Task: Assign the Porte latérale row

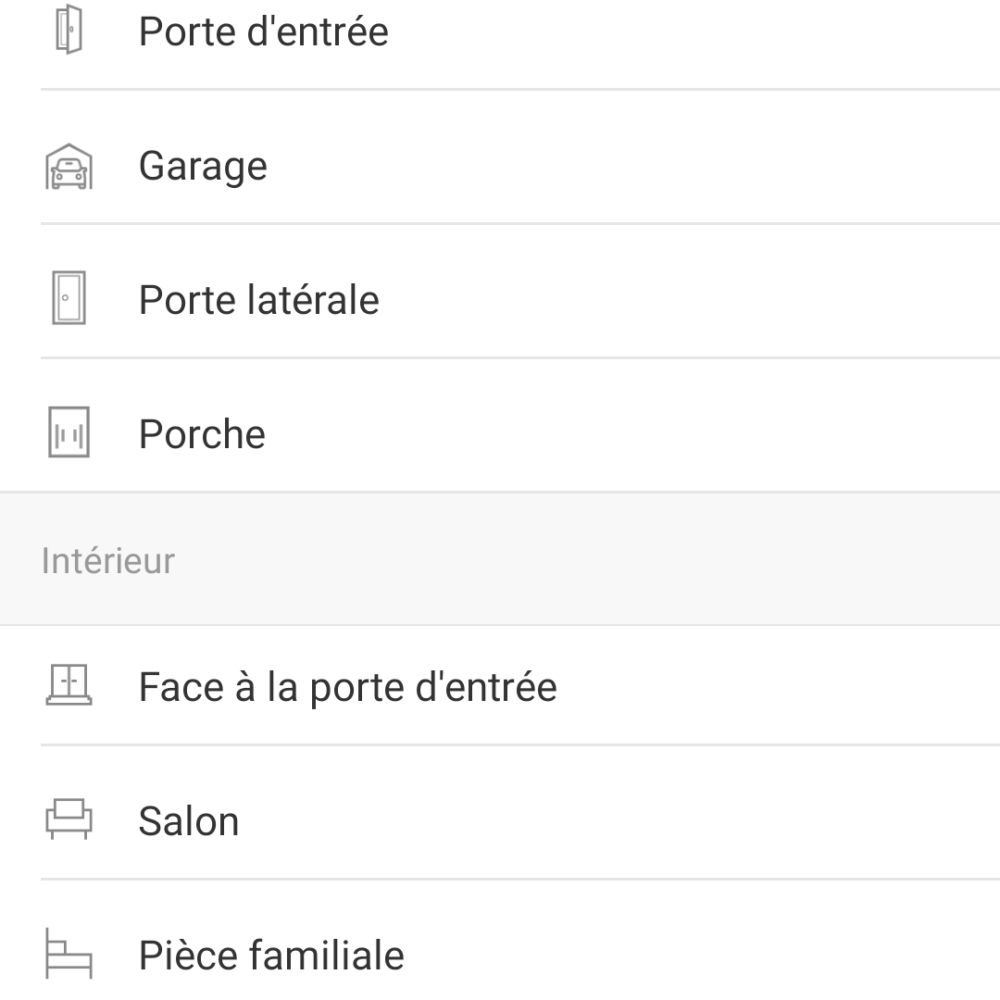Action: pyautogui.click(x=500, y=291)
